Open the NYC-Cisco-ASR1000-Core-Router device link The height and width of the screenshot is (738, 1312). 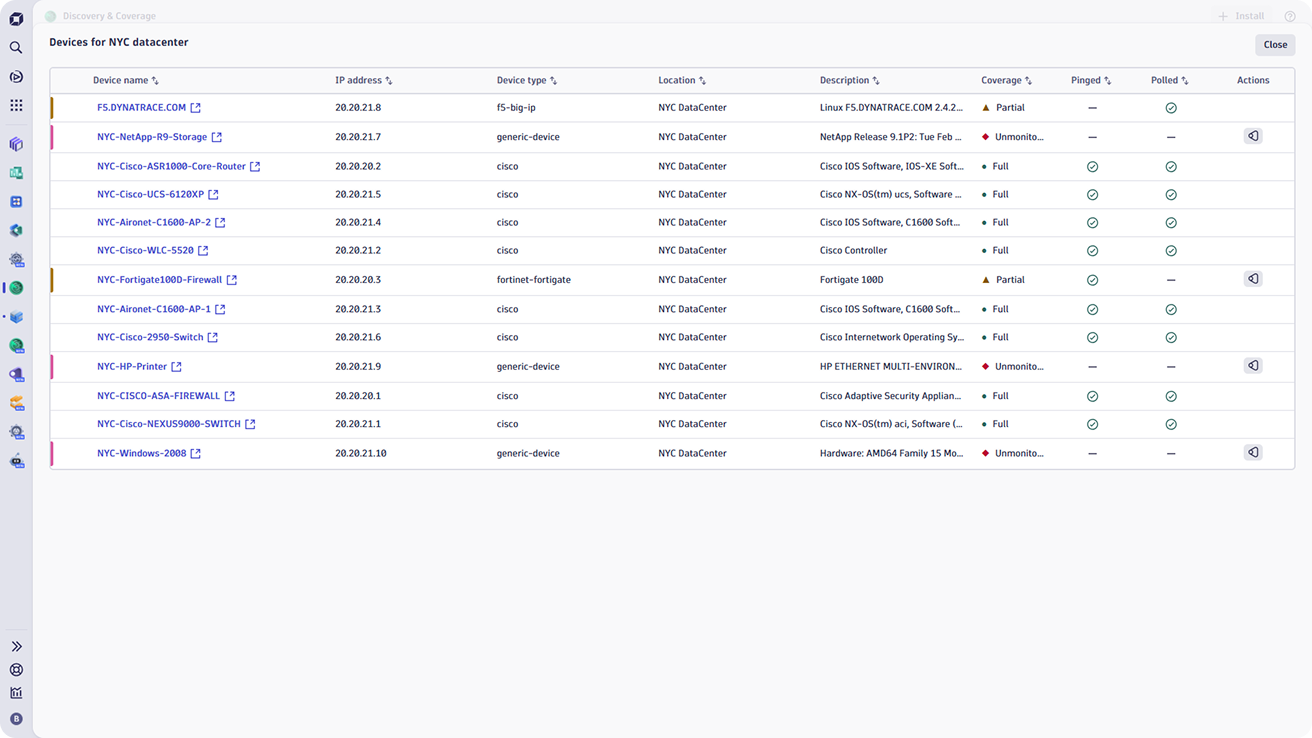point(171,167)
